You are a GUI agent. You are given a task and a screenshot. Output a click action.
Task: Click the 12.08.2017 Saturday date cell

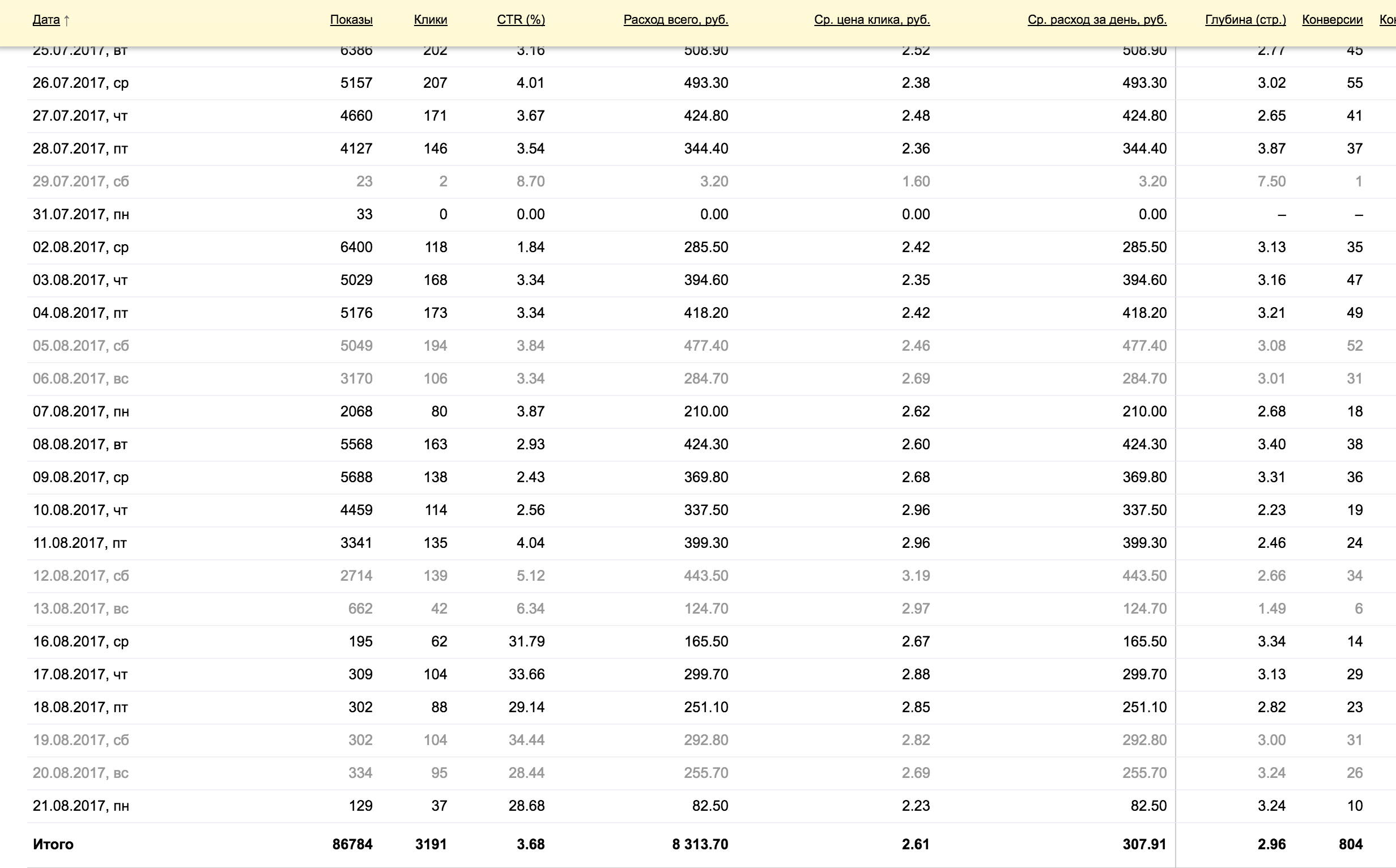point(80,575)
